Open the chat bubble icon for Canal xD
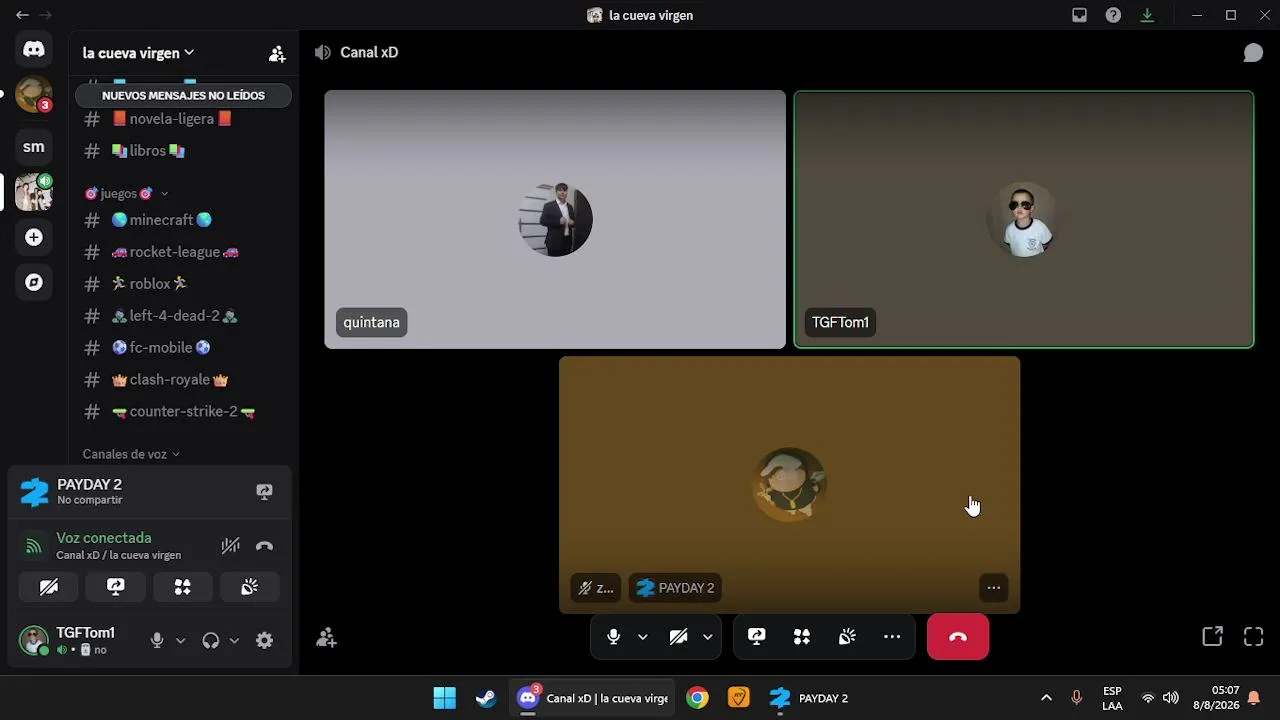Viewport: 1280px width, 720px height. coord(1253,53)
